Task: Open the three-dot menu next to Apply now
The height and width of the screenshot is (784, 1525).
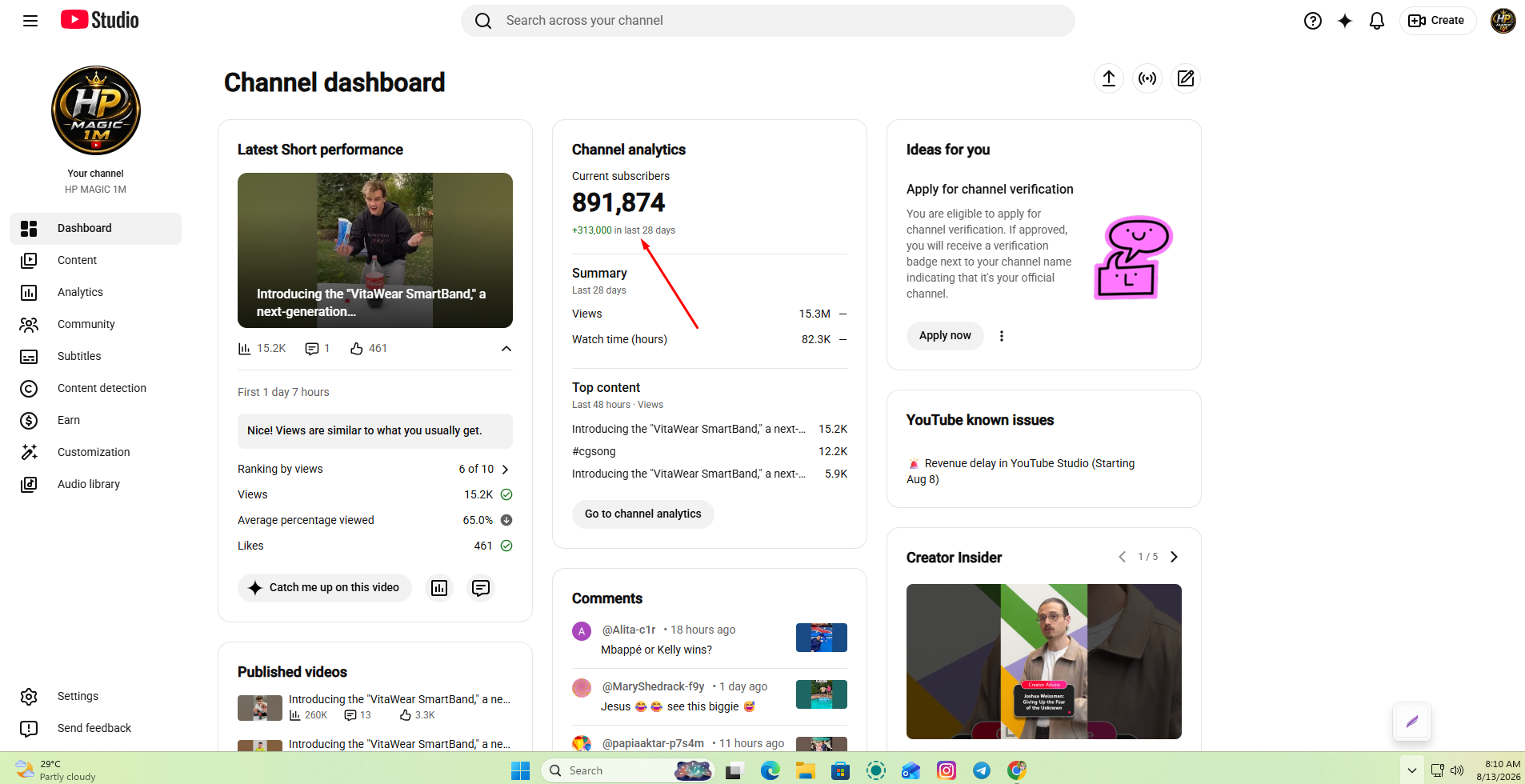Action: tap(1002, 336)
